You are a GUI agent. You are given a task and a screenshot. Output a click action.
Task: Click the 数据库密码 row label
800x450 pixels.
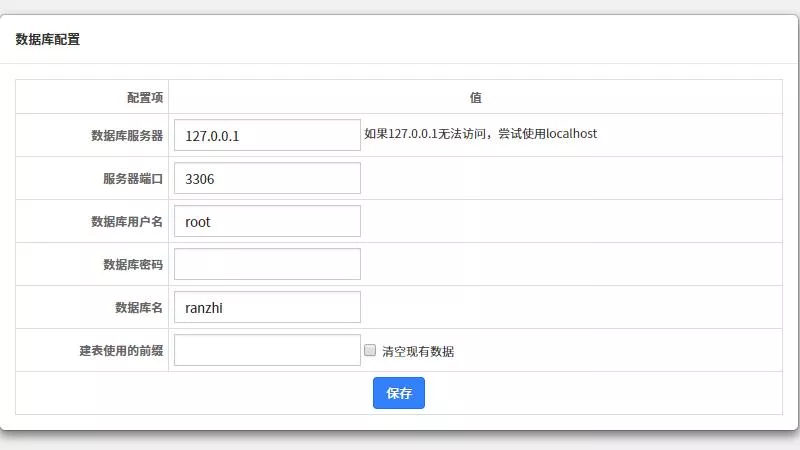(x=133, y=264)
